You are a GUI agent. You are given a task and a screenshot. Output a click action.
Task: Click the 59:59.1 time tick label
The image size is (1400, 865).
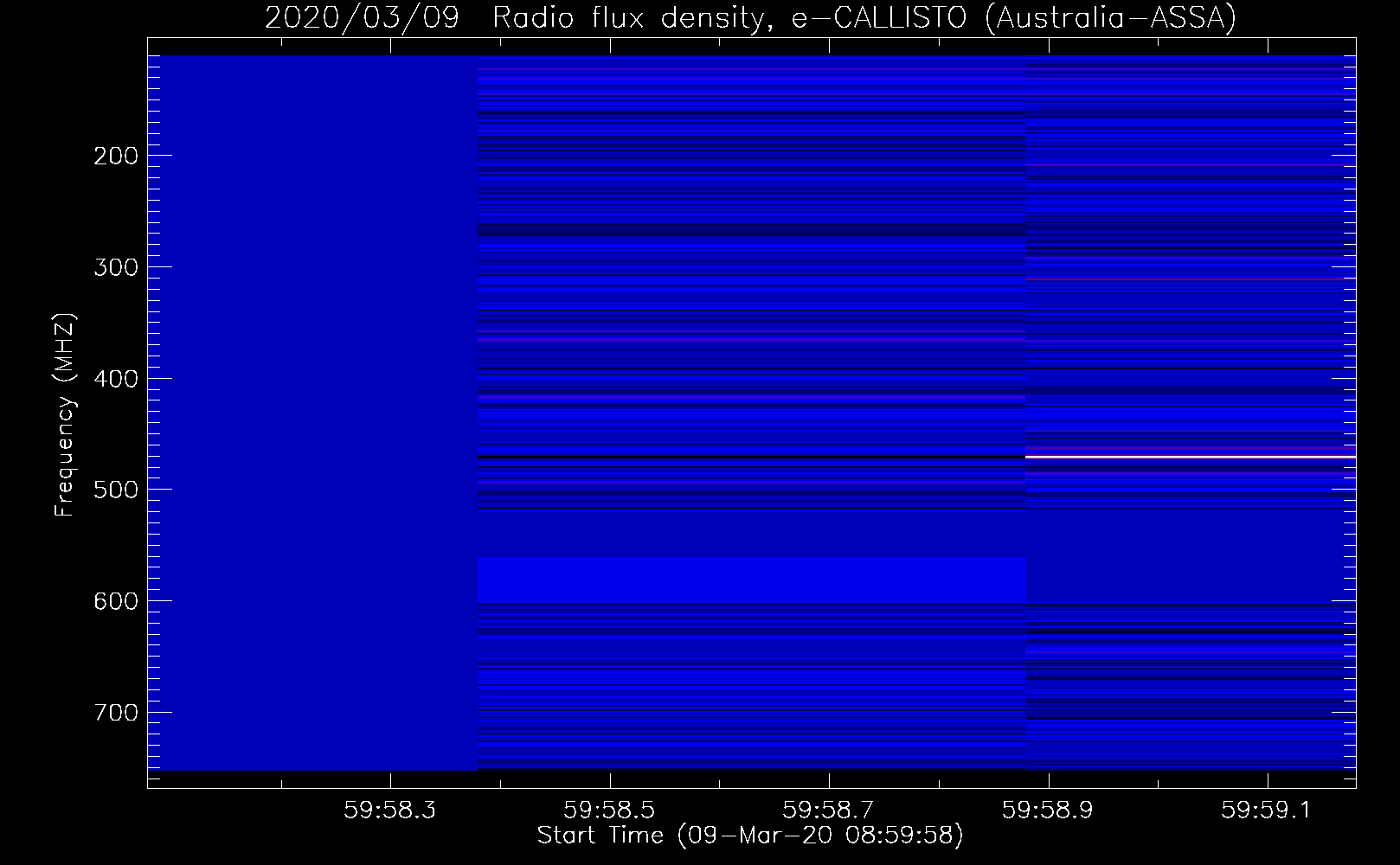coord(1268,810)
